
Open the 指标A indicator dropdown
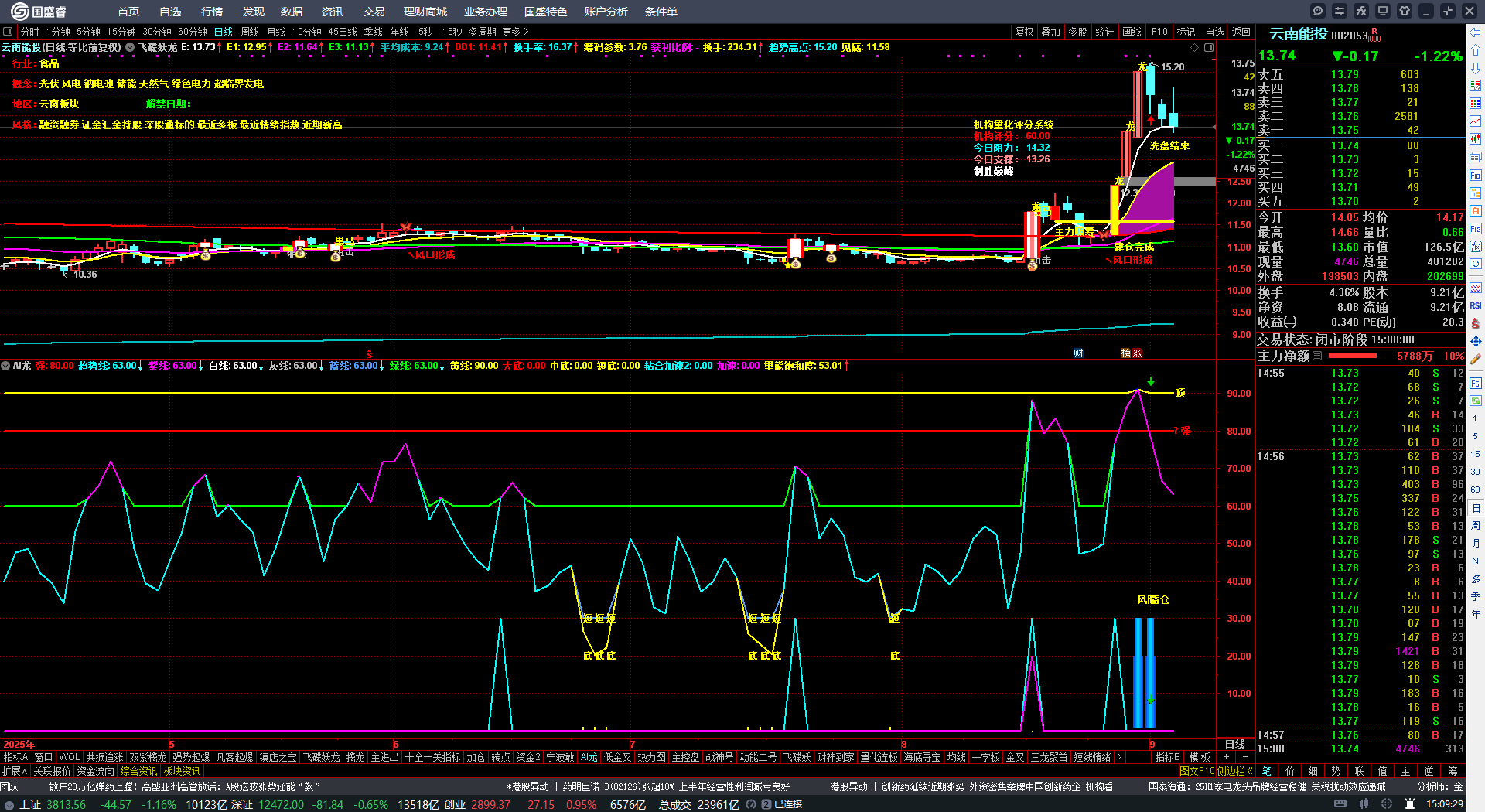pyautogui.click(x=15, y=757)
